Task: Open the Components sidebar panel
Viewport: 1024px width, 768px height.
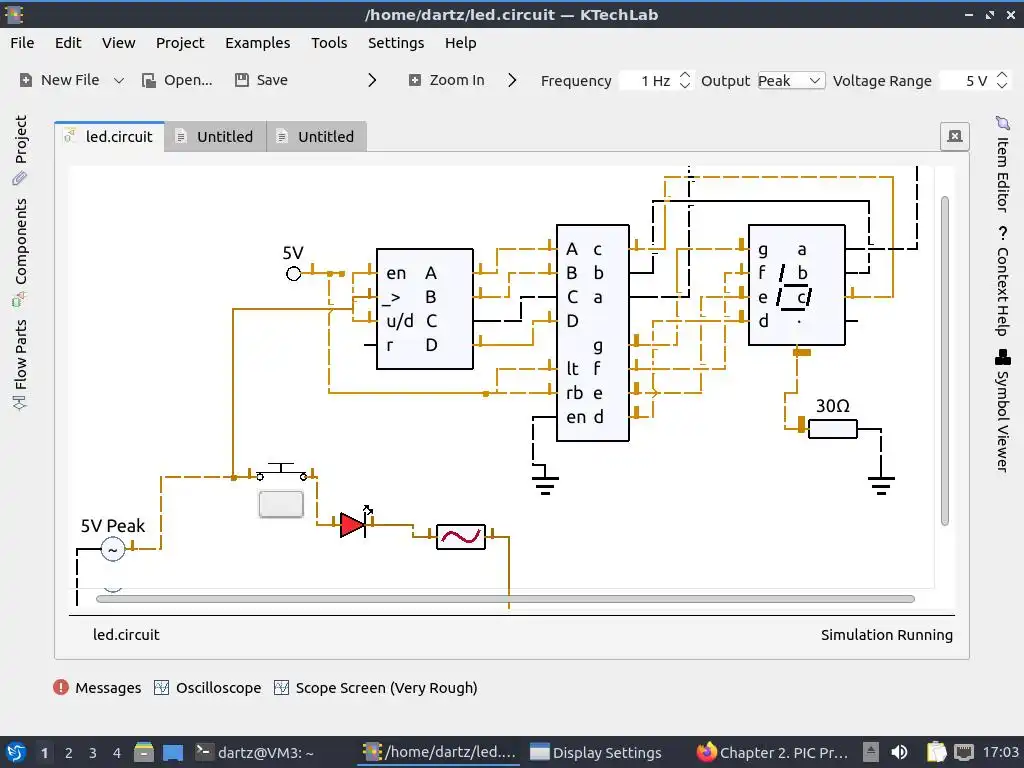Action: (x=20, y=251)
